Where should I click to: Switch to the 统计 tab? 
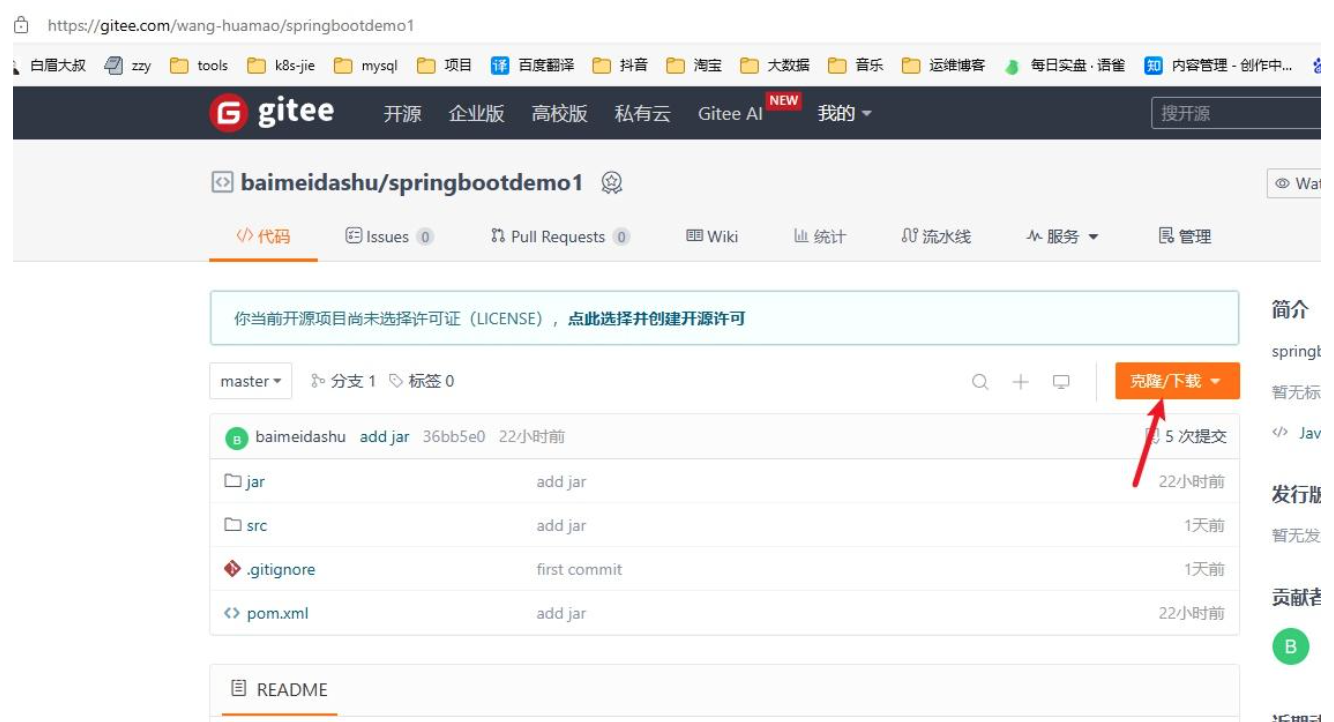pyautogui.click(x=820, y=237)
